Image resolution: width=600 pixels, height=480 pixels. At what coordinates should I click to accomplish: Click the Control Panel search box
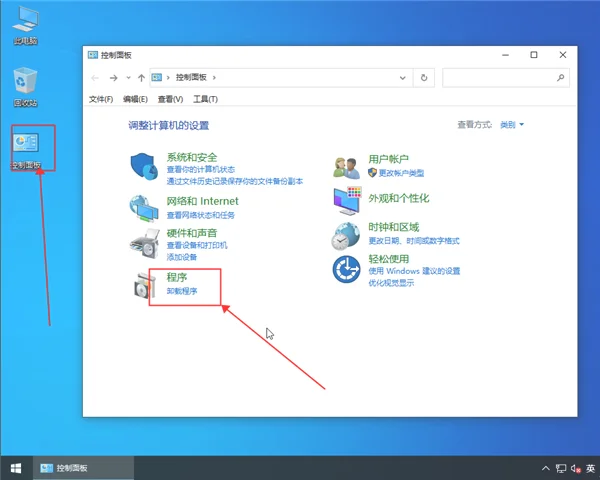pos(506,78)
